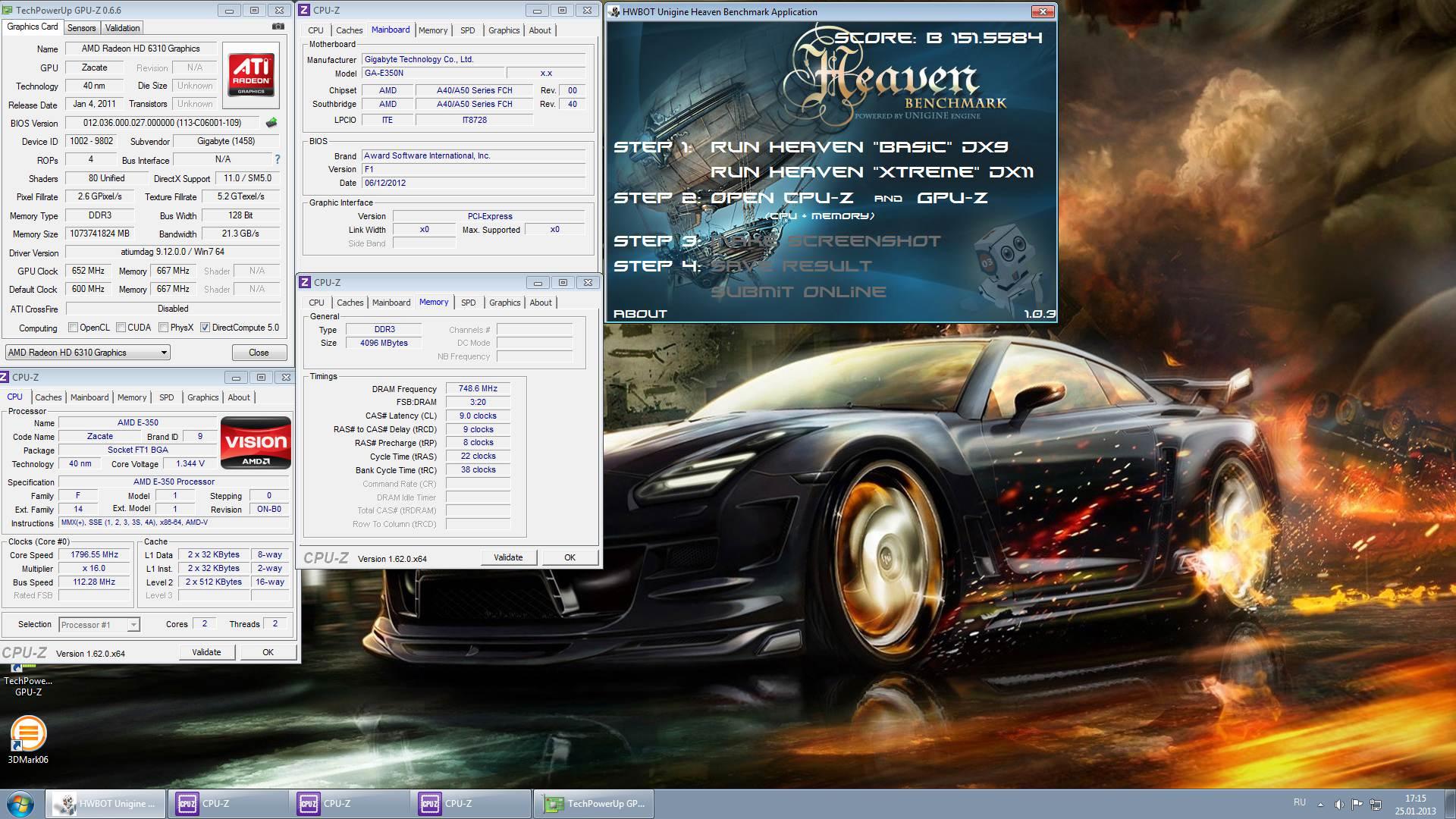1456x819 pixels.
Task: Select second CPU-Z taskbar button
Action: click(x=349, y=804)
